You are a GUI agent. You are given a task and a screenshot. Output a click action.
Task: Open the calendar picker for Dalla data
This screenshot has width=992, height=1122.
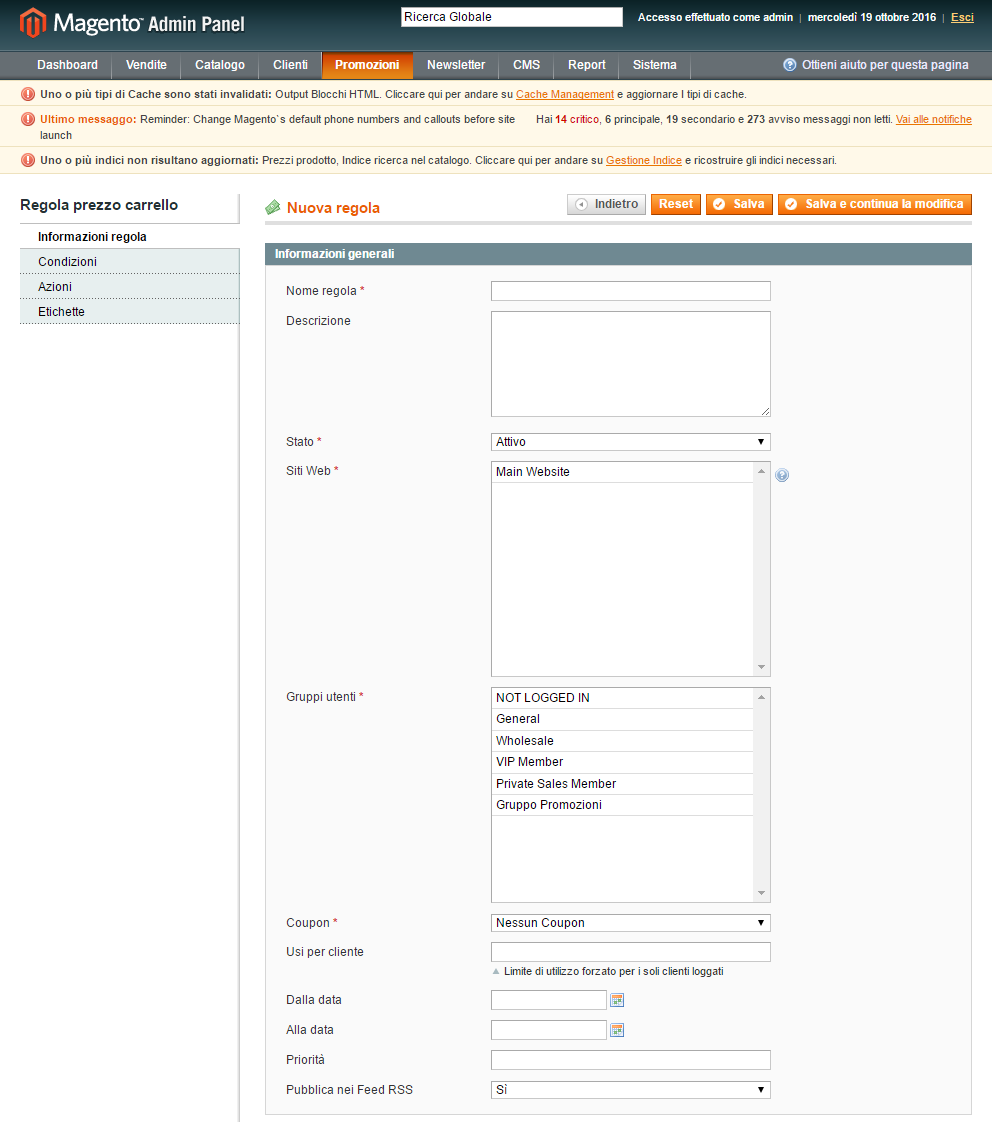click(x=617, y=999)
